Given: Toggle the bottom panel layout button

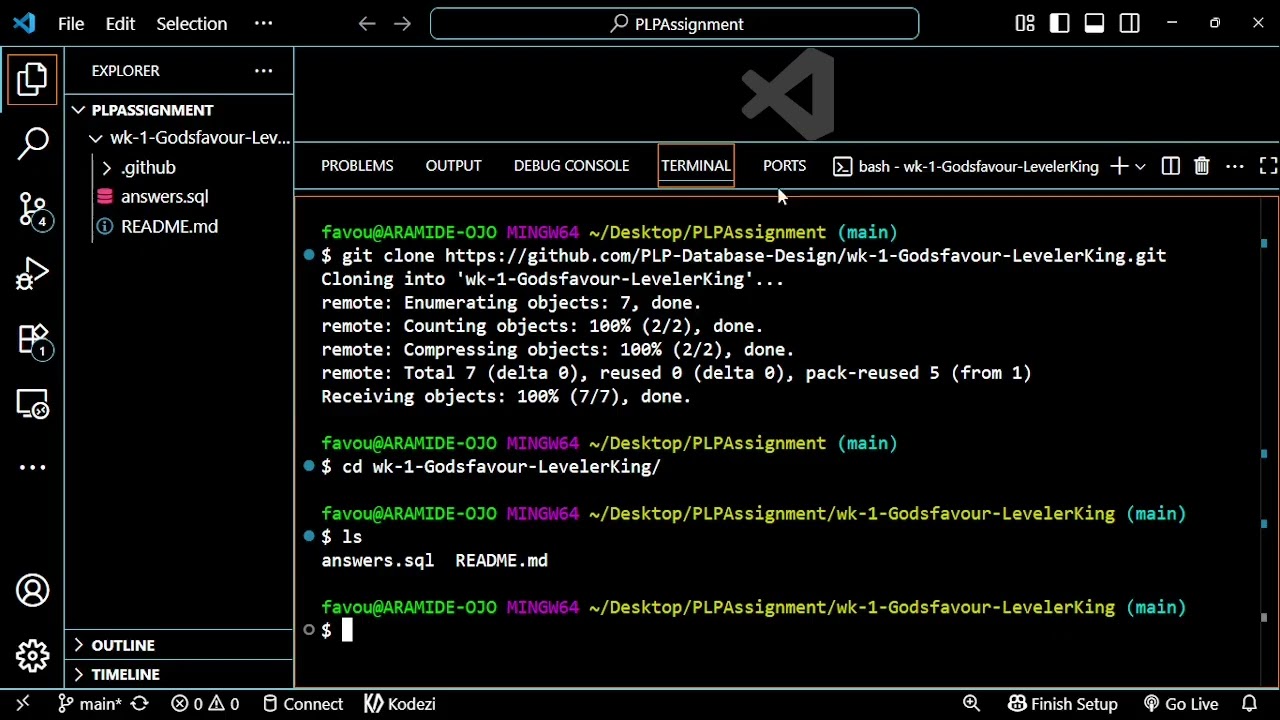Looking at the screenshot, I should (x=1094, y=23).
